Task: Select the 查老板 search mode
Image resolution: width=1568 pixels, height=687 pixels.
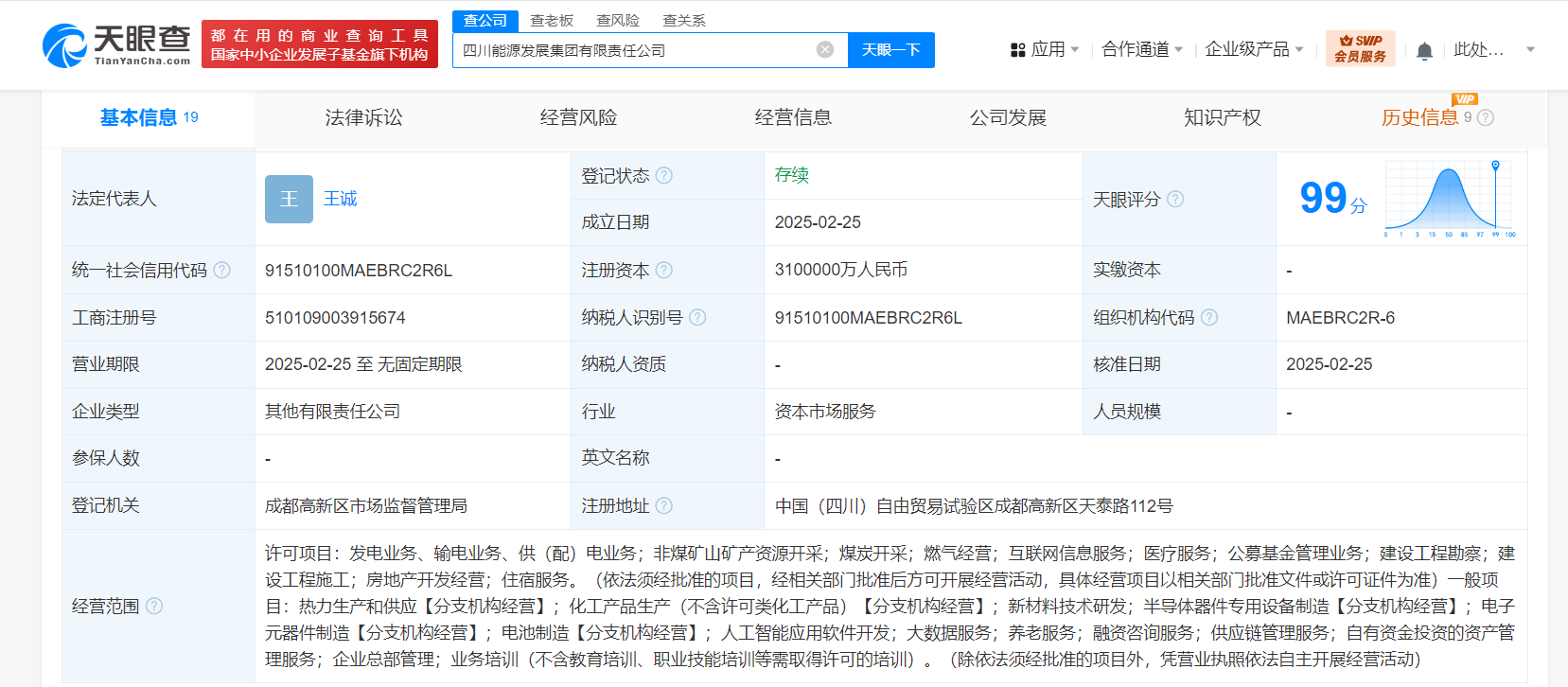Action: pos(552,21)
